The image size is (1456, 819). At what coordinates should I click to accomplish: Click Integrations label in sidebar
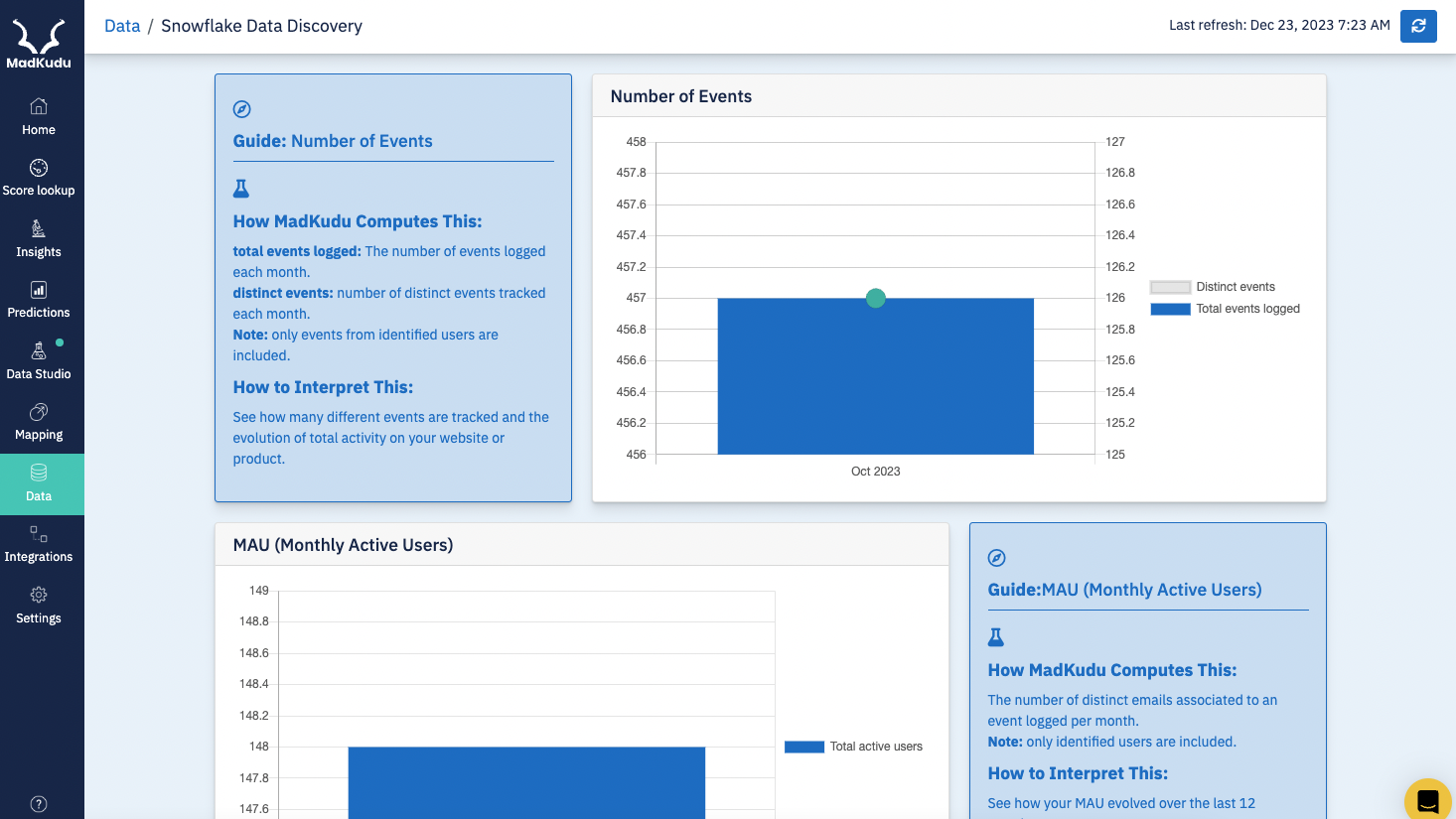(x=39, y=557)
